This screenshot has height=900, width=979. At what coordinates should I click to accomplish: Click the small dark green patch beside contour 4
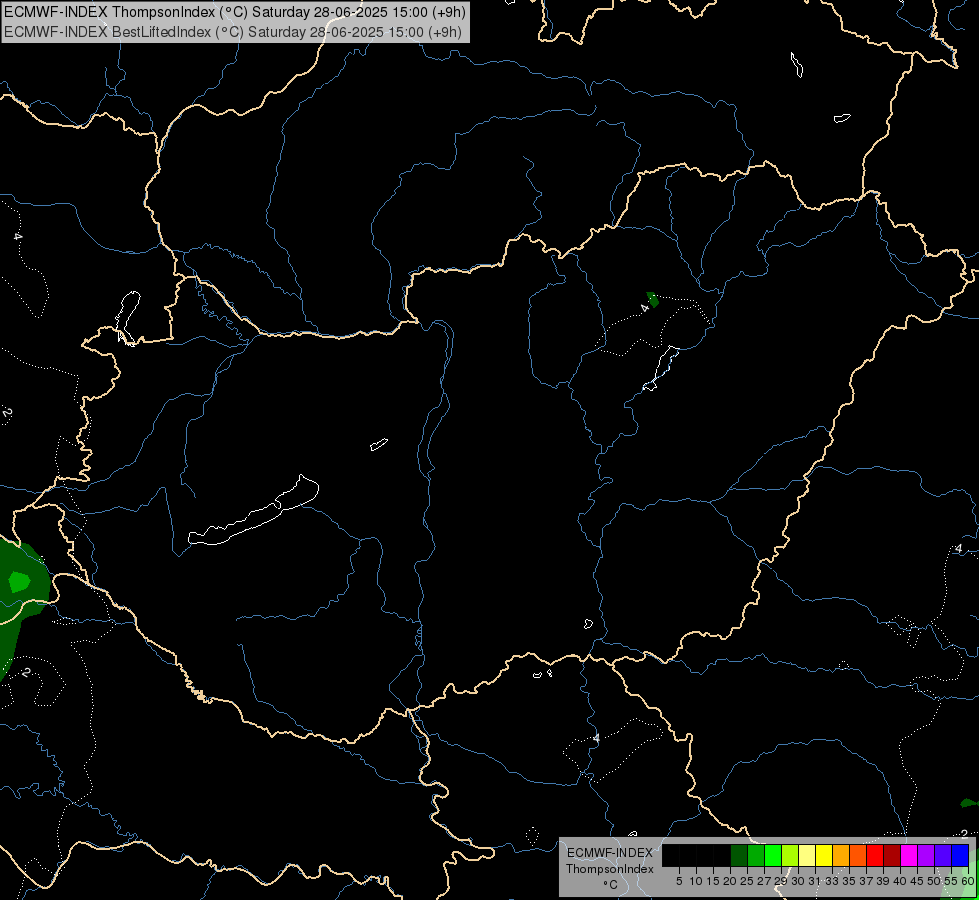(652, 299)
